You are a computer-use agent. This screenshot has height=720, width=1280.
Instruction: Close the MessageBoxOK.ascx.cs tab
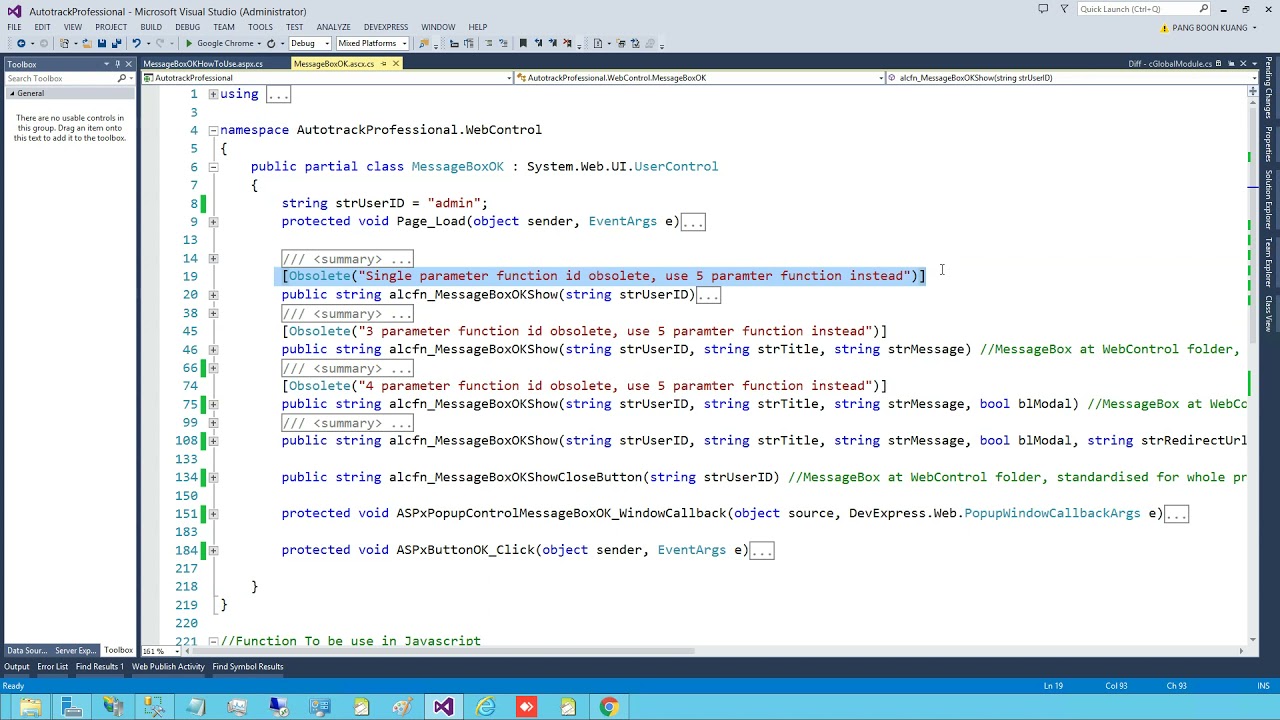pyautogui.click(x=396, y=64)
